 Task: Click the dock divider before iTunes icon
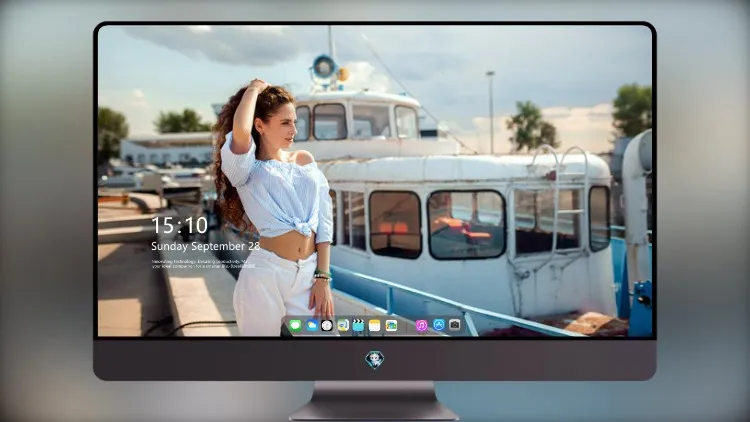click(407, 325)
